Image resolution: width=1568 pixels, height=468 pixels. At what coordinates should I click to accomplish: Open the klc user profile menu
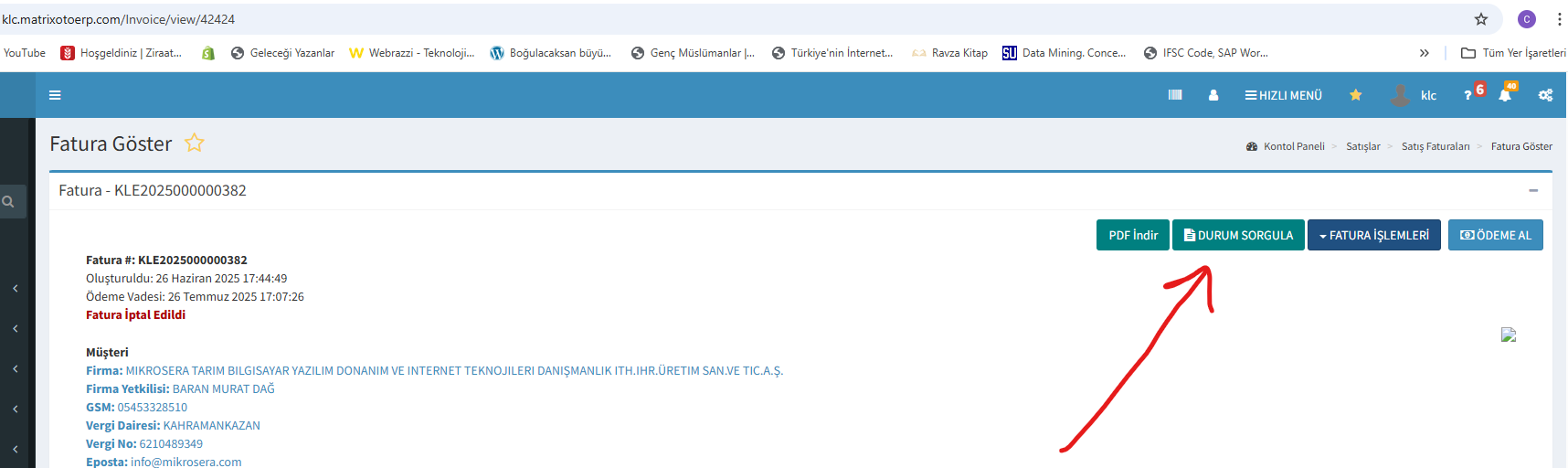1414,95
